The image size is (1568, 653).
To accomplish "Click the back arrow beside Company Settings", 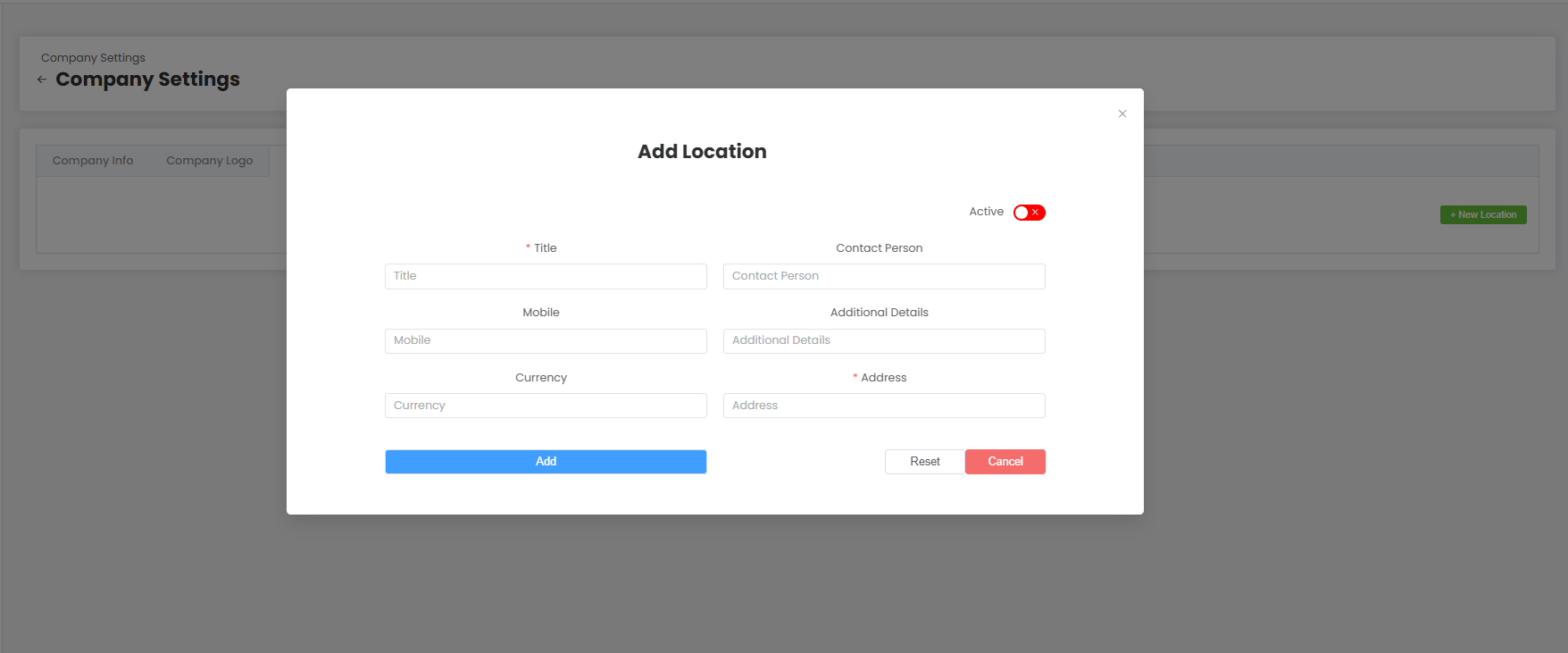I will click(x=42, y=80).
